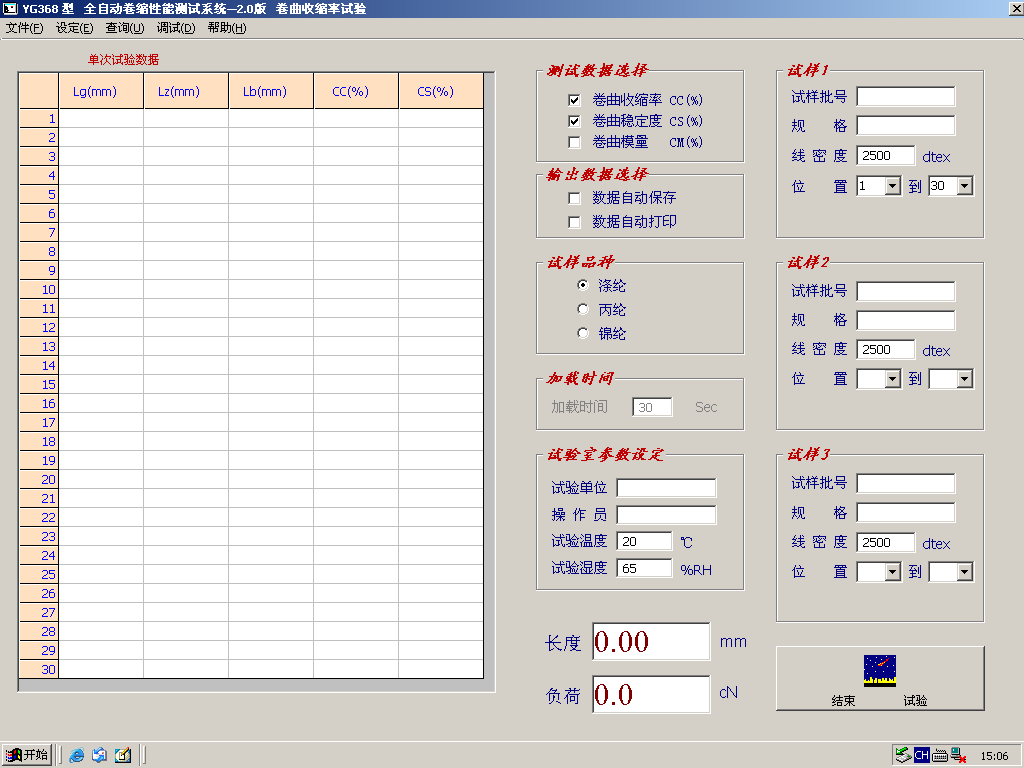
Task: Choose the 锦纶 sample type radio button
Action: [x=583, y=334]
